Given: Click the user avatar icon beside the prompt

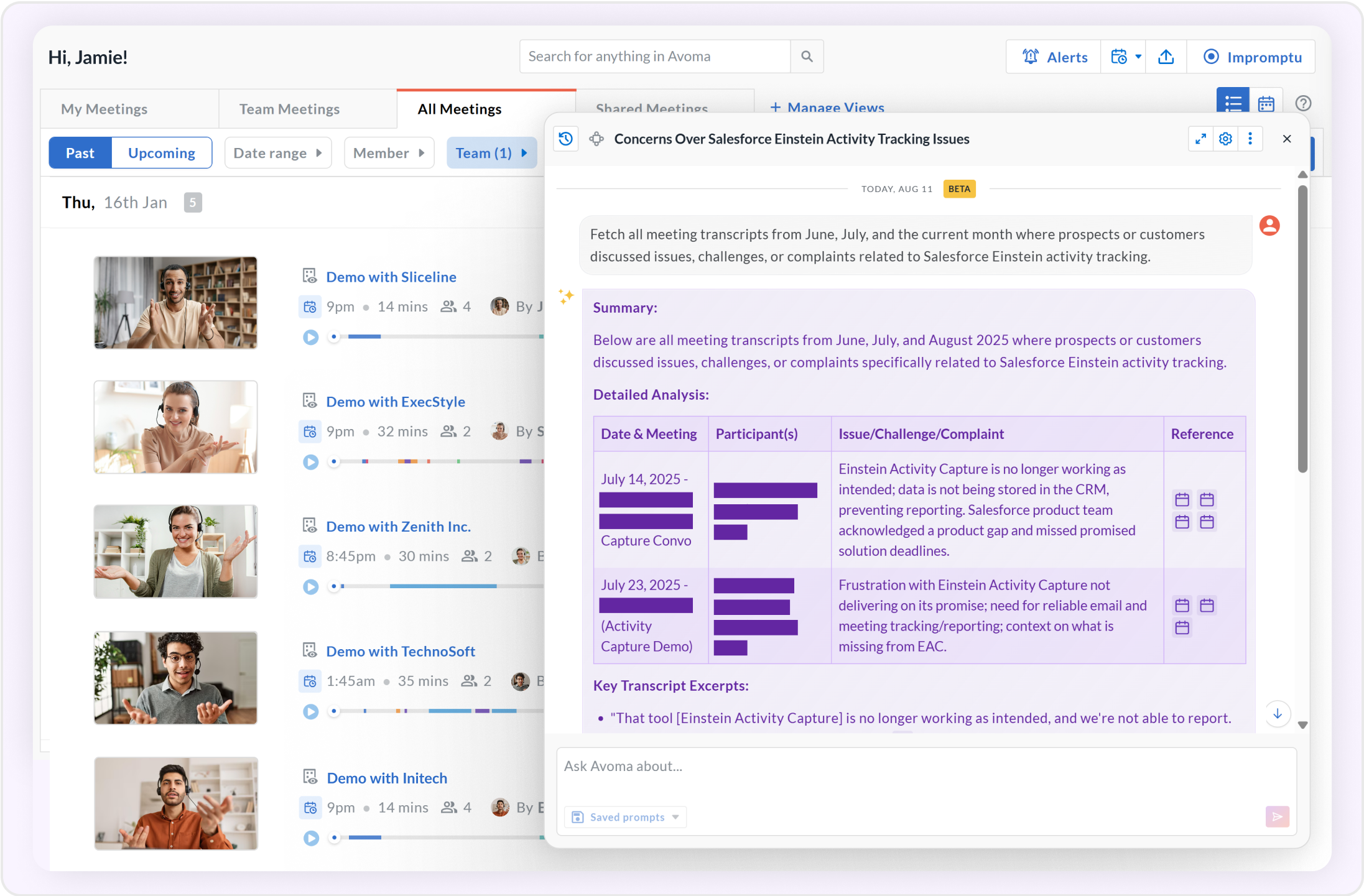Looking at the screenshot, I should 1269,225.
